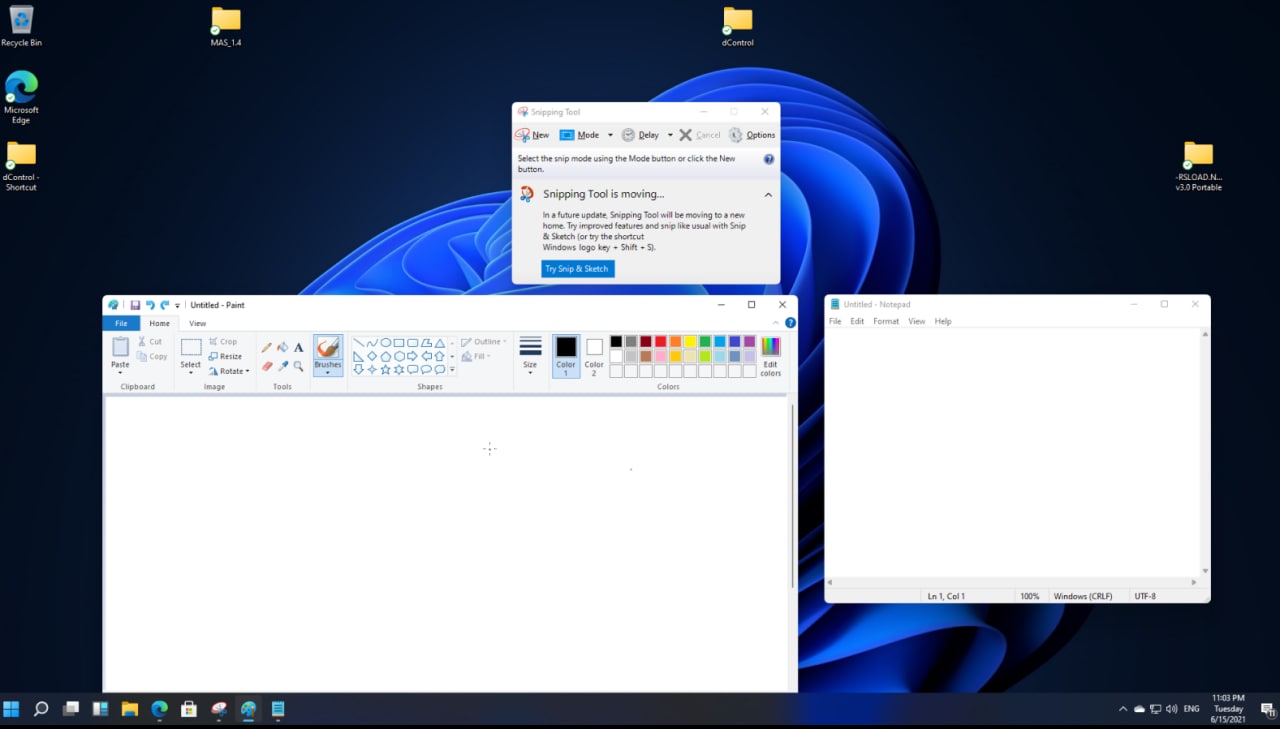Pick the red color swatch
This screenshot has height=729, width=1280.
[x=660, y=342]
